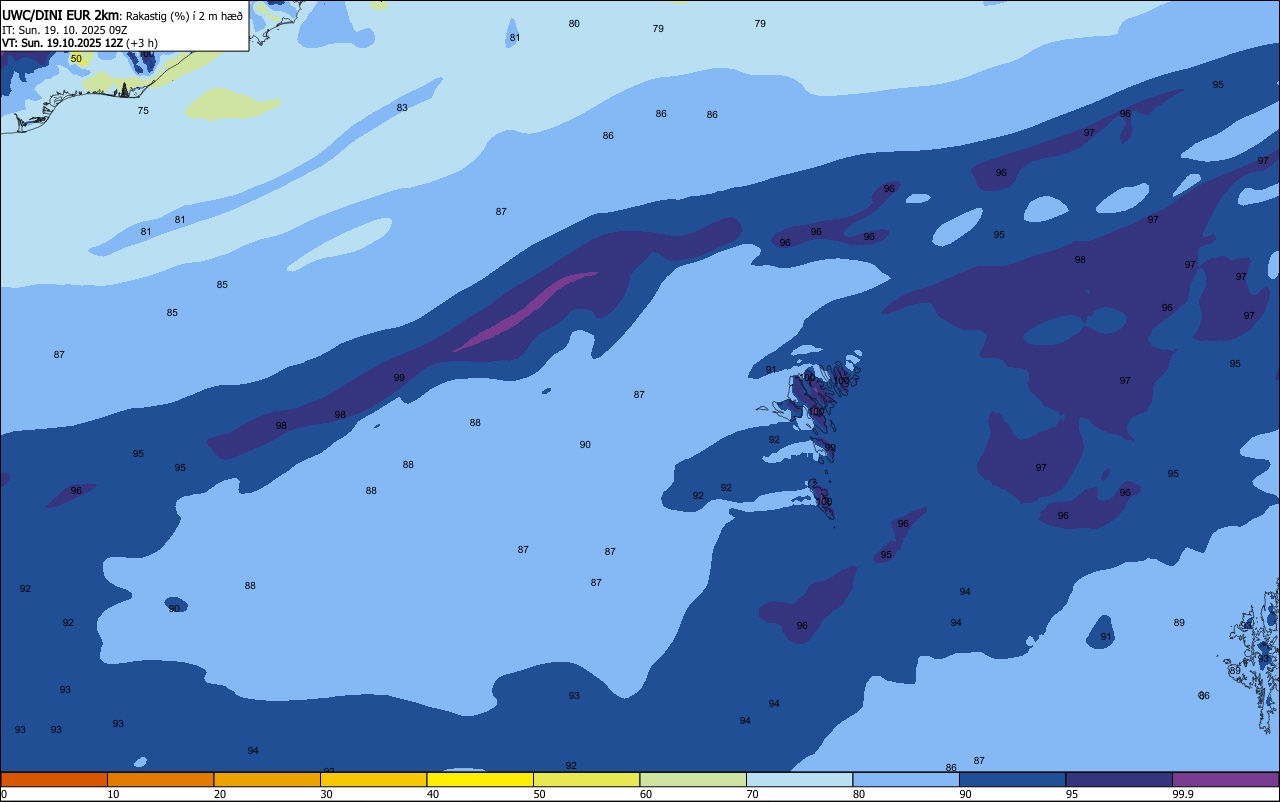Click the yellow-green 50–60 legend swatch
The width and height of the screenshot is (1280, 802).
pos(586,779)
